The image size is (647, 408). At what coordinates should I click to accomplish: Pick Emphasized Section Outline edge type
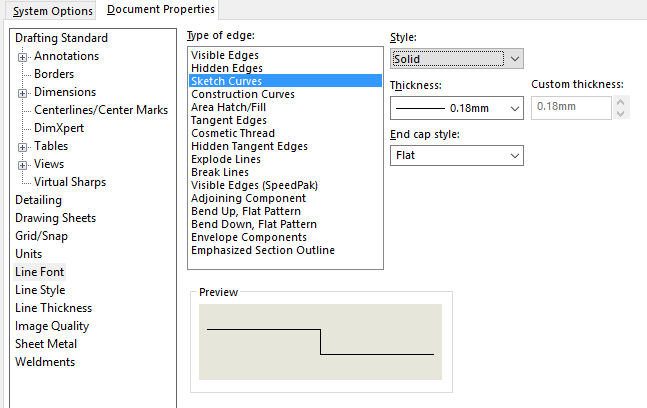(262, 250)
